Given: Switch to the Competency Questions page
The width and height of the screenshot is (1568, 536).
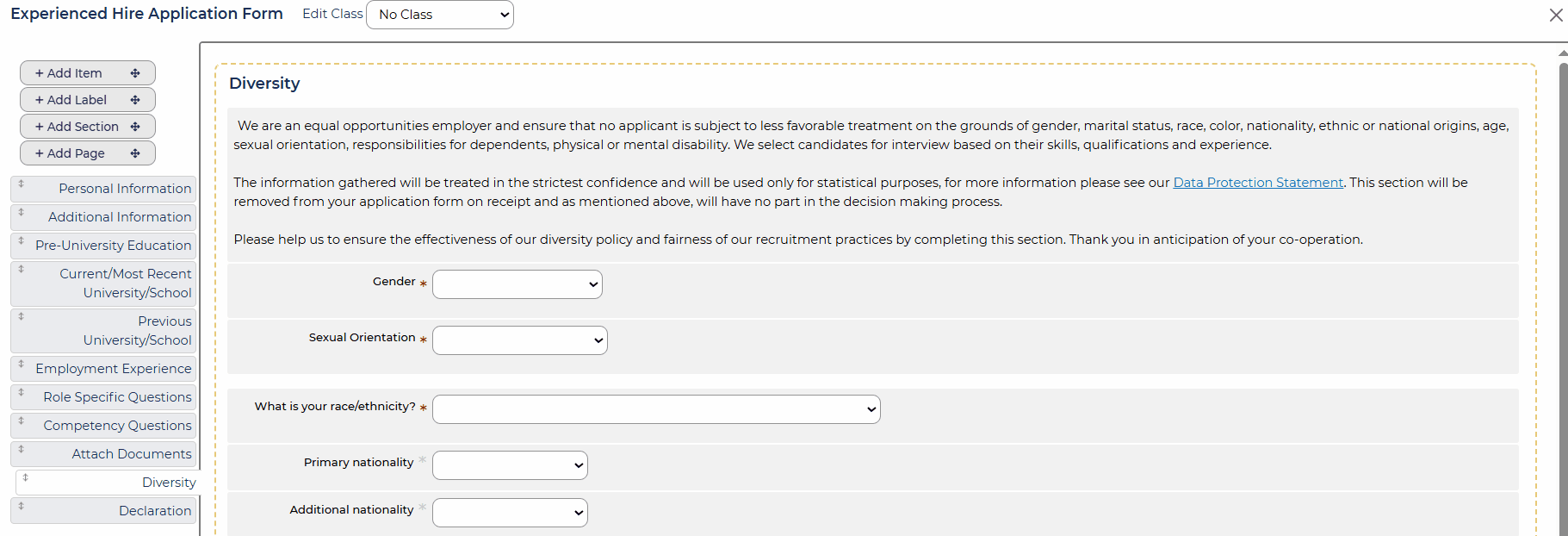Looking at the screenshot, I should point(117,426).
